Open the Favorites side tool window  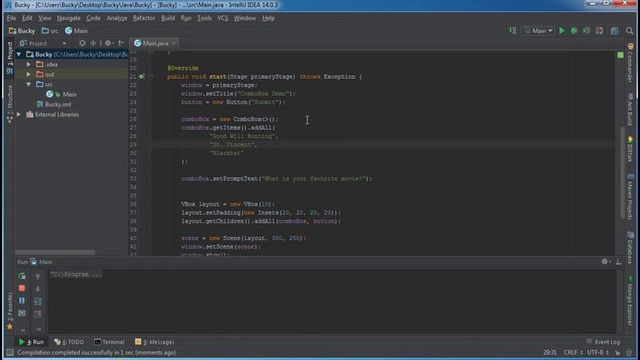tap(10, 310)
